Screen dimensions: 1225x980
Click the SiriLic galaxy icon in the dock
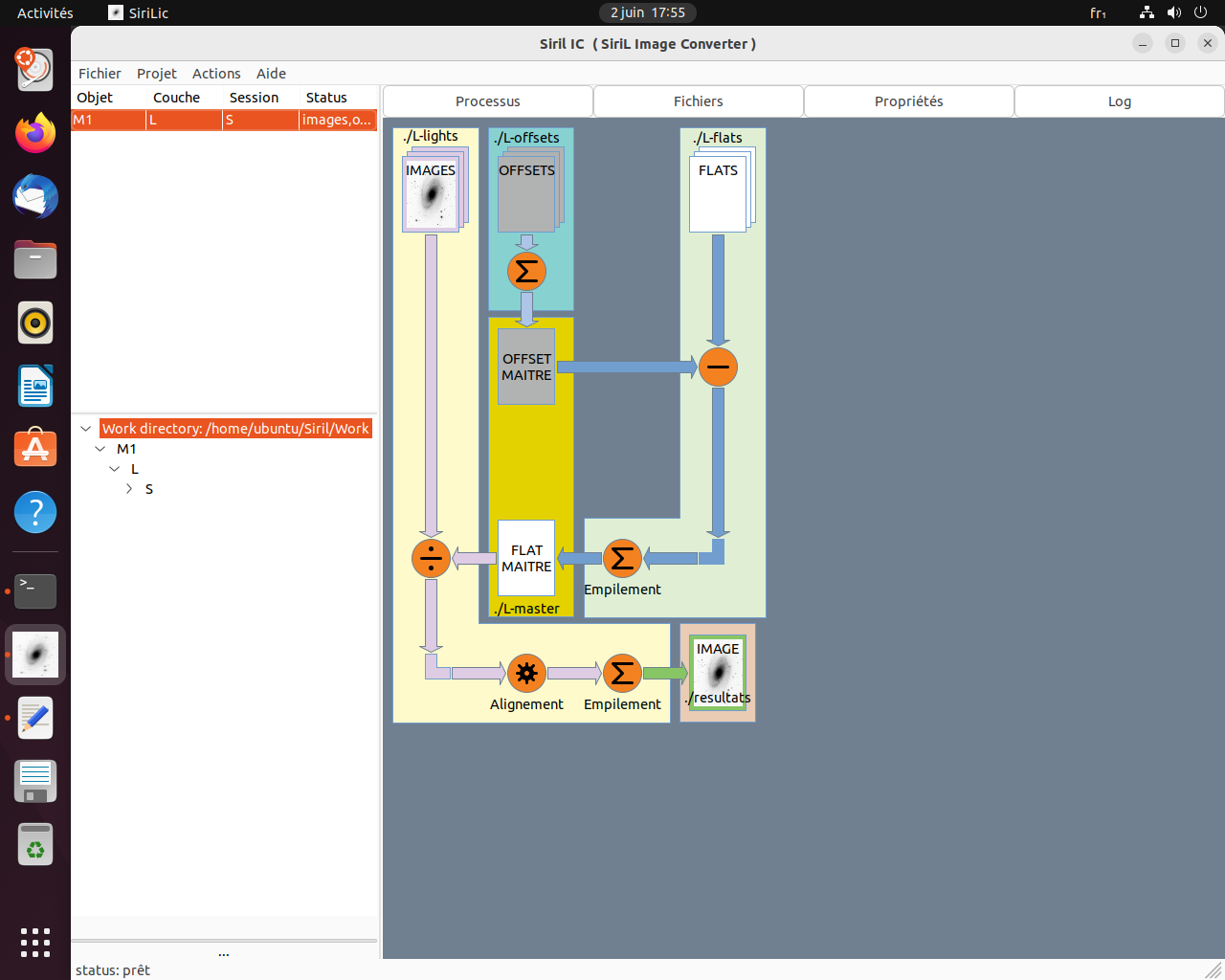point(35,655)
